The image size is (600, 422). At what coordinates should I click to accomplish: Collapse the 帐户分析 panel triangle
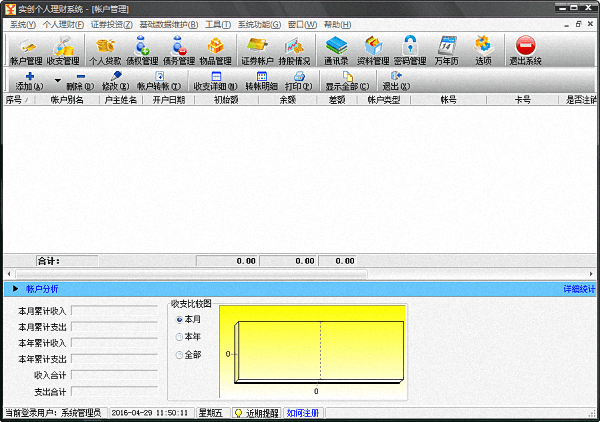pos(15,289)
